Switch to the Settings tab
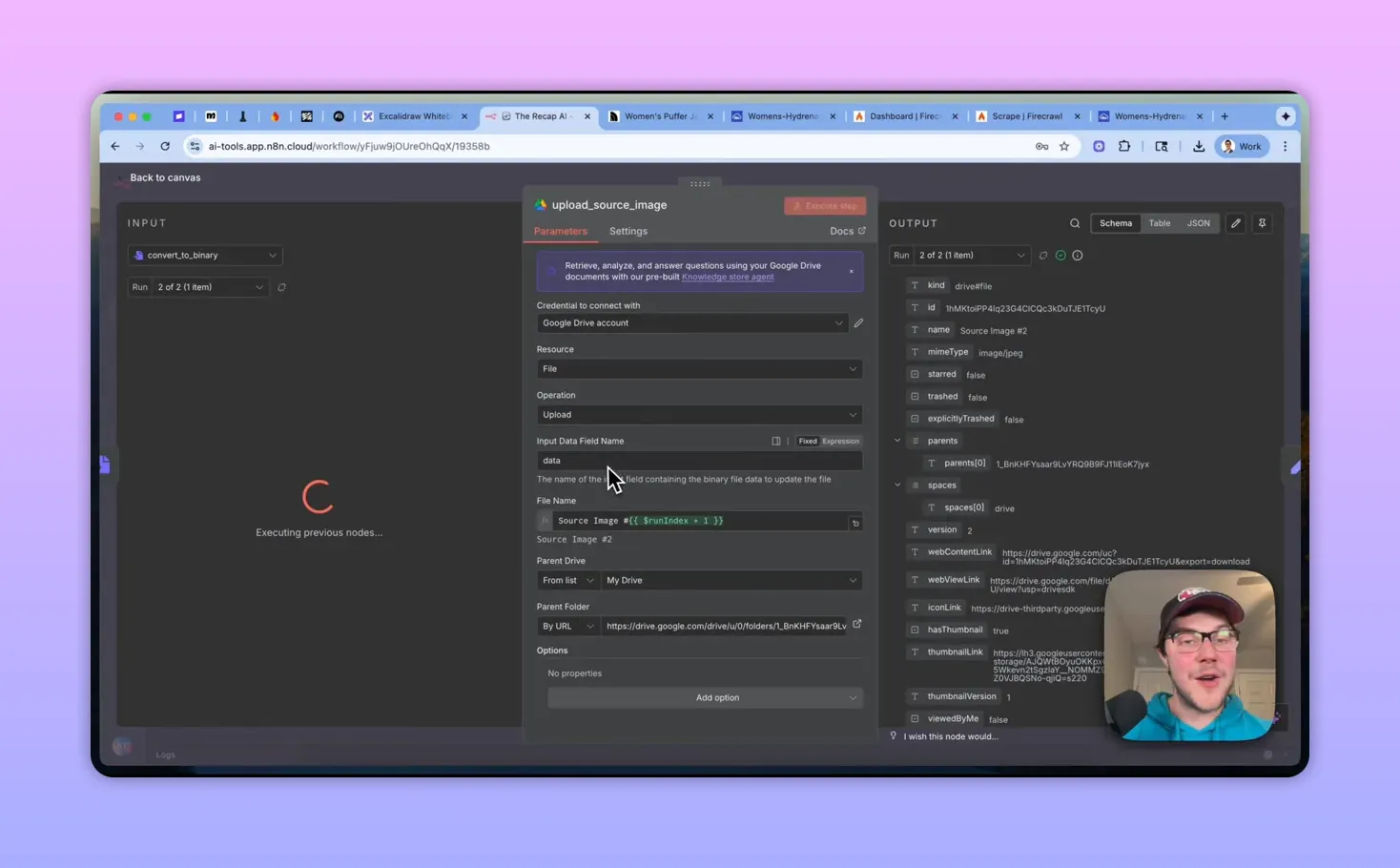The image size is (1400, 868). coord(628,231)
